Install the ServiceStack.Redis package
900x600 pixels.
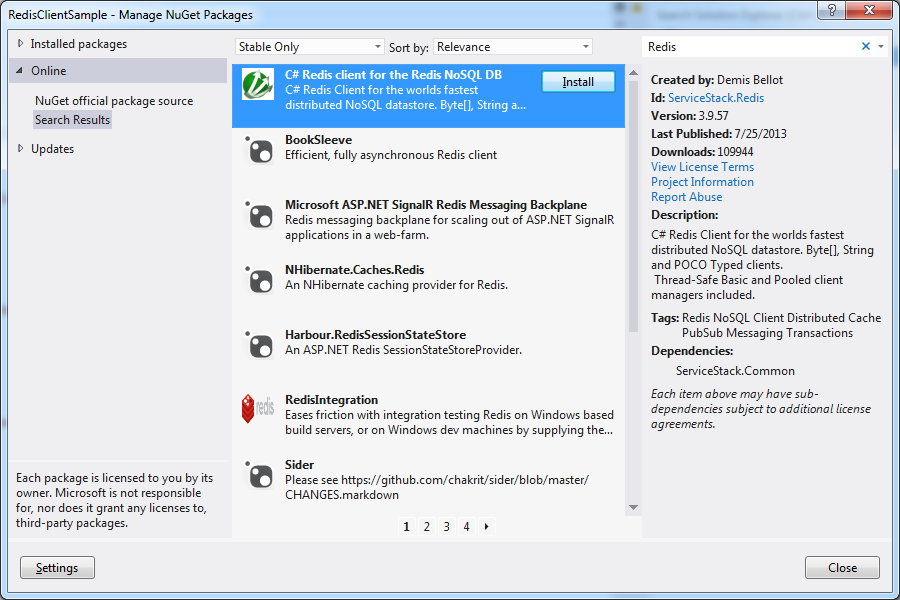click(x=578, y=82)
